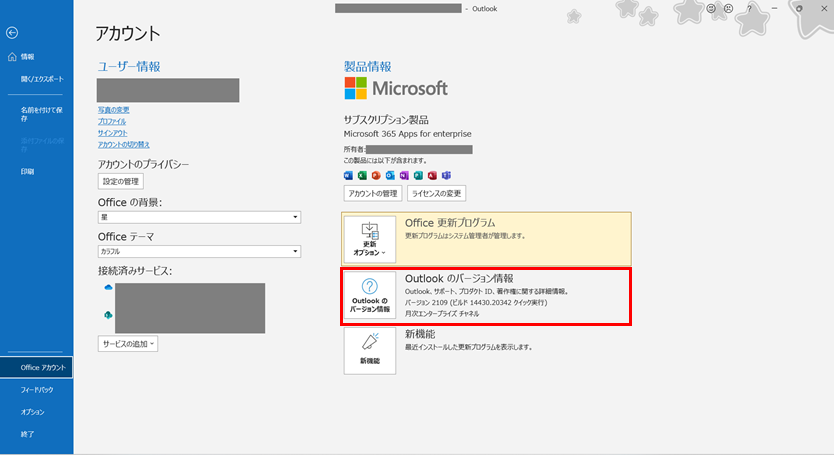Open the プロファイル link
Image resolution: width=834 pixels, height=455 pixels.
[x=112, y=122]
